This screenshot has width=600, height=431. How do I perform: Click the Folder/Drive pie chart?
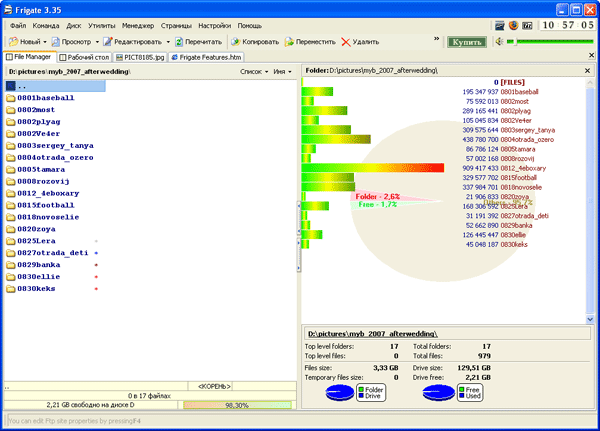pyautogui.click(x=340, y=393)
